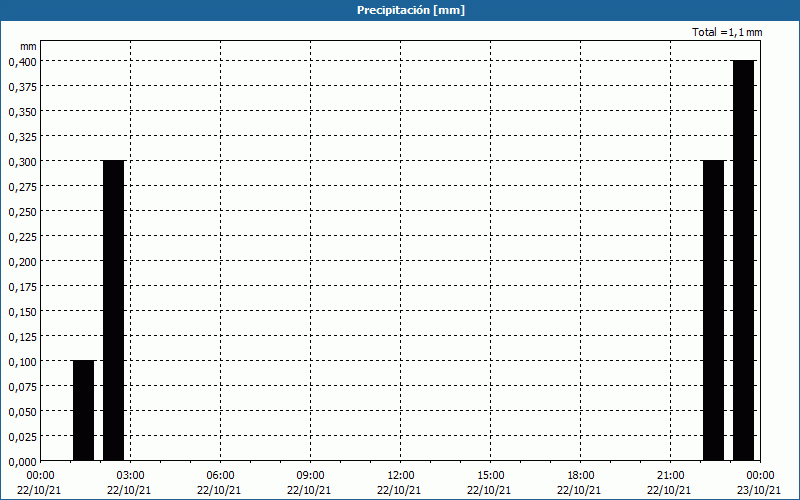Click the 0,350 y-axis label

click(22, 112)
